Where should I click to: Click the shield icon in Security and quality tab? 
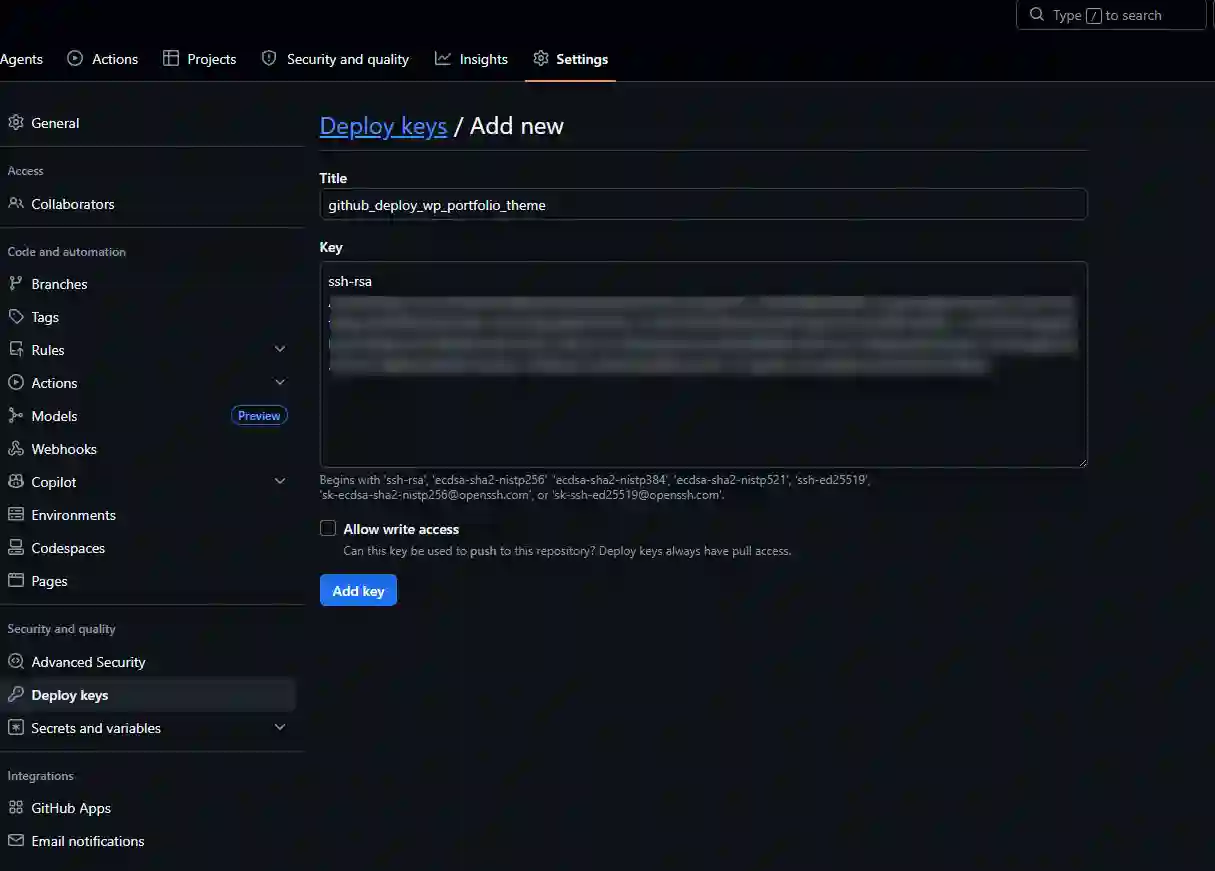(269, 59)
